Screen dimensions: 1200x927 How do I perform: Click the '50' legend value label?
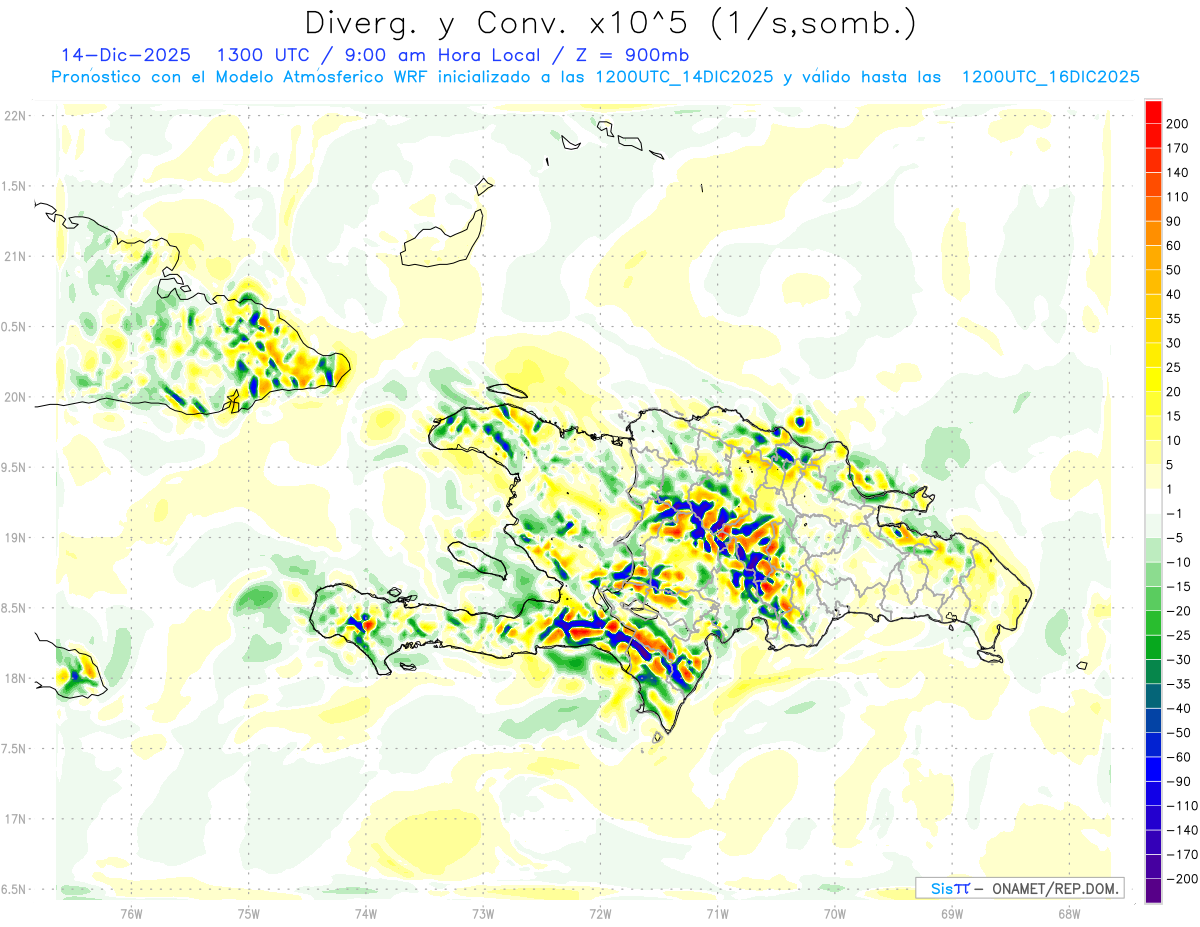pyautogui.click(x=1174, y=270)
